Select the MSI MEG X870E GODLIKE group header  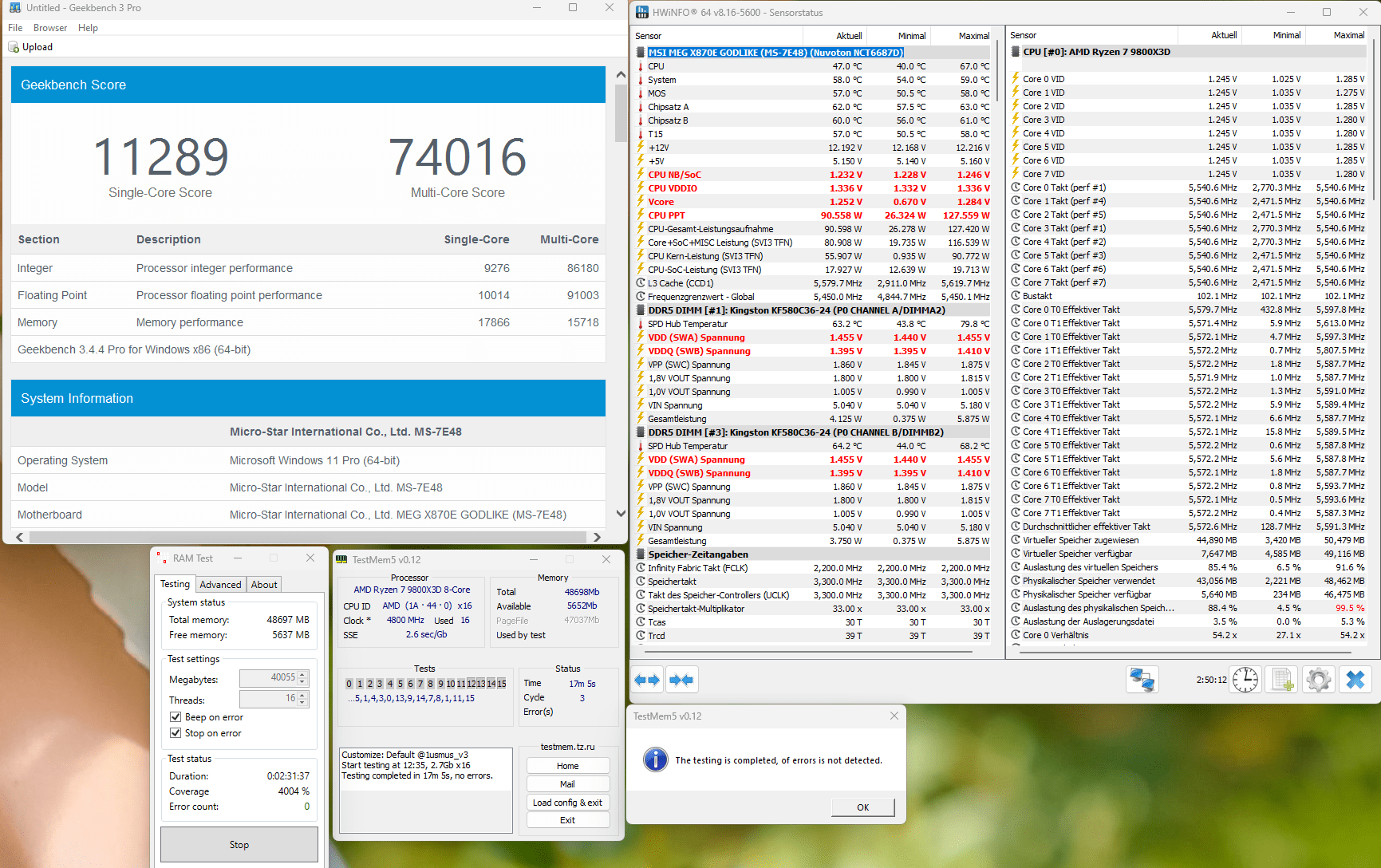click(775, 53)
